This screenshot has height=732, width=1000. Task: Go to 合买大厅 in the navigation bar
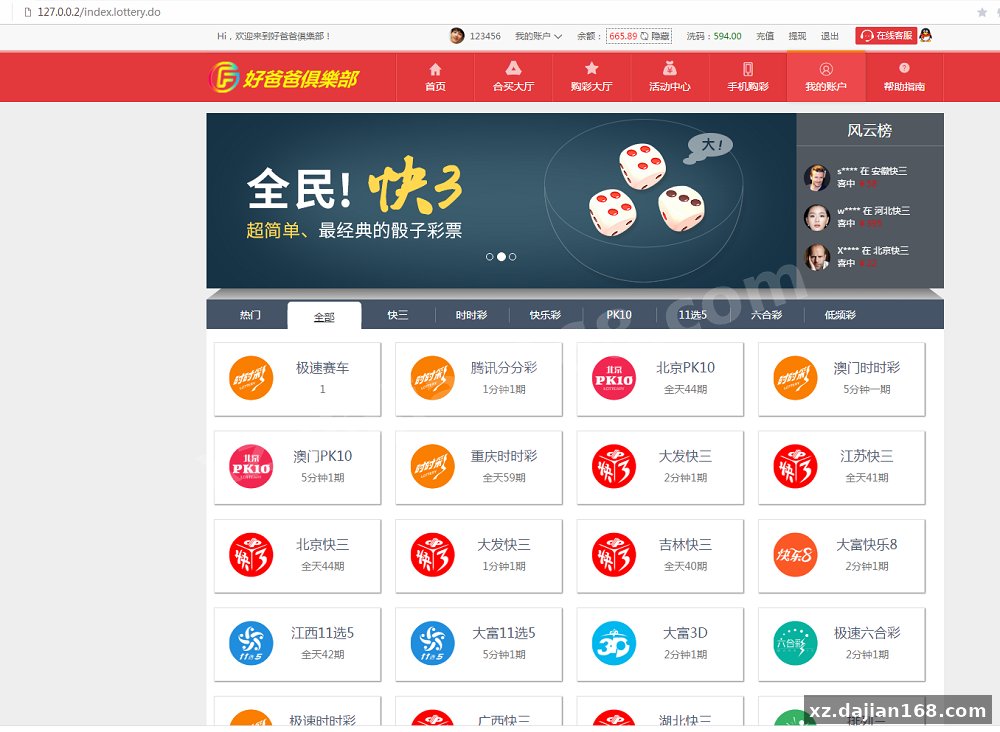tap(513, 77)
